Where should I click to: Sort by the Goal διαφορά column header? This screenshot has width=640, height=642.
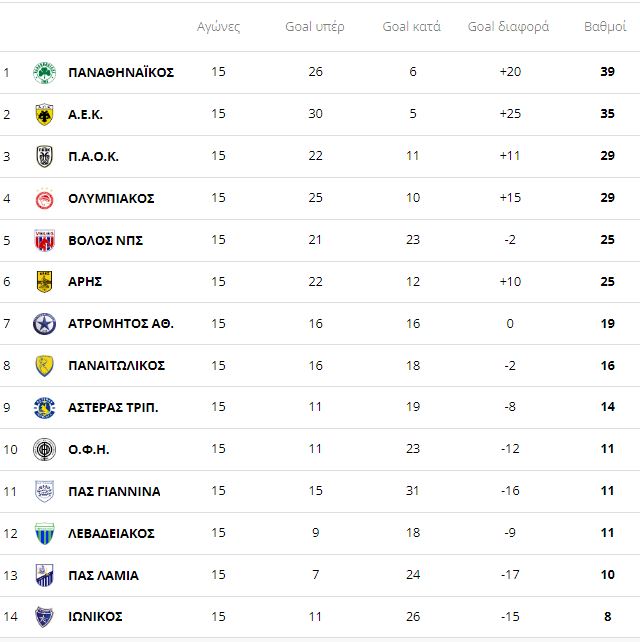click(508, 27)
